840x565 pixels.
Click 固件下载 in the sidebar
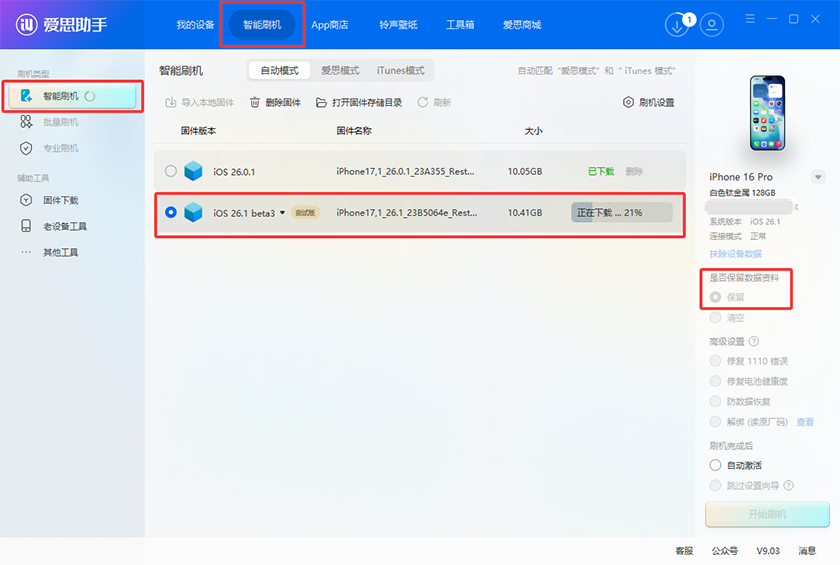[59, 200]
